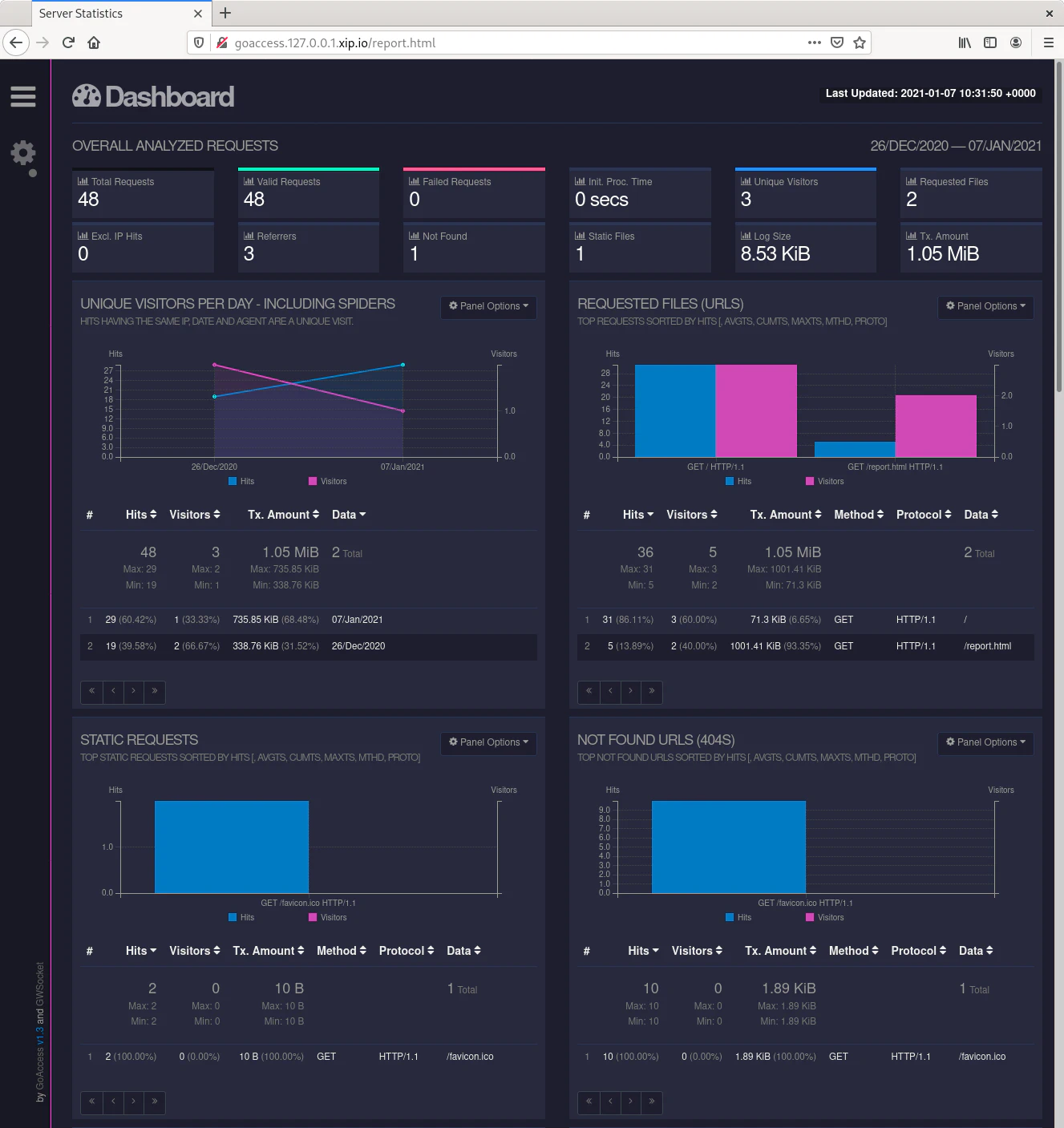Reload the current page

[x=68, y=42]
